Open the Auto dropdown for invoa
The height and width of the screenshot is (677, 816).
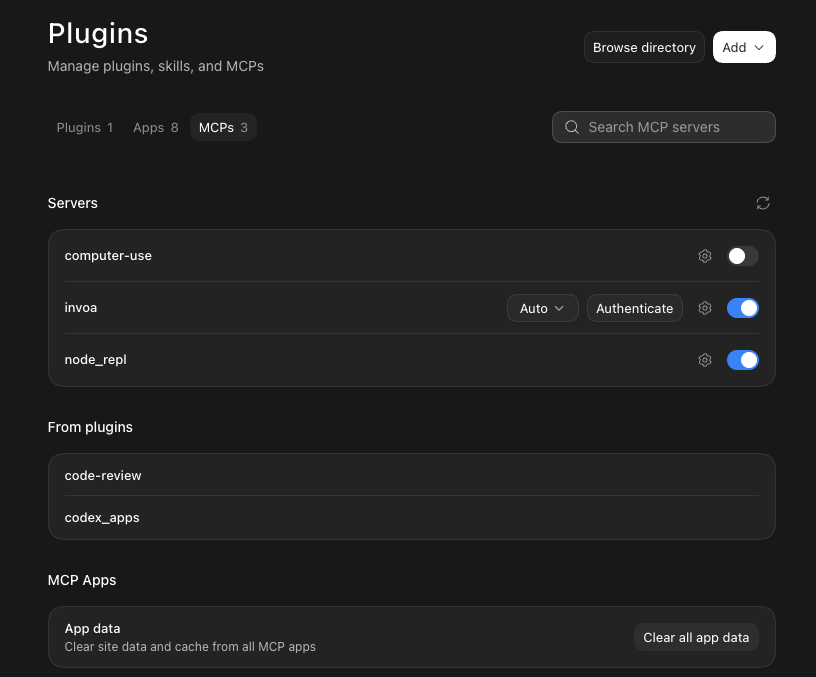542,308
